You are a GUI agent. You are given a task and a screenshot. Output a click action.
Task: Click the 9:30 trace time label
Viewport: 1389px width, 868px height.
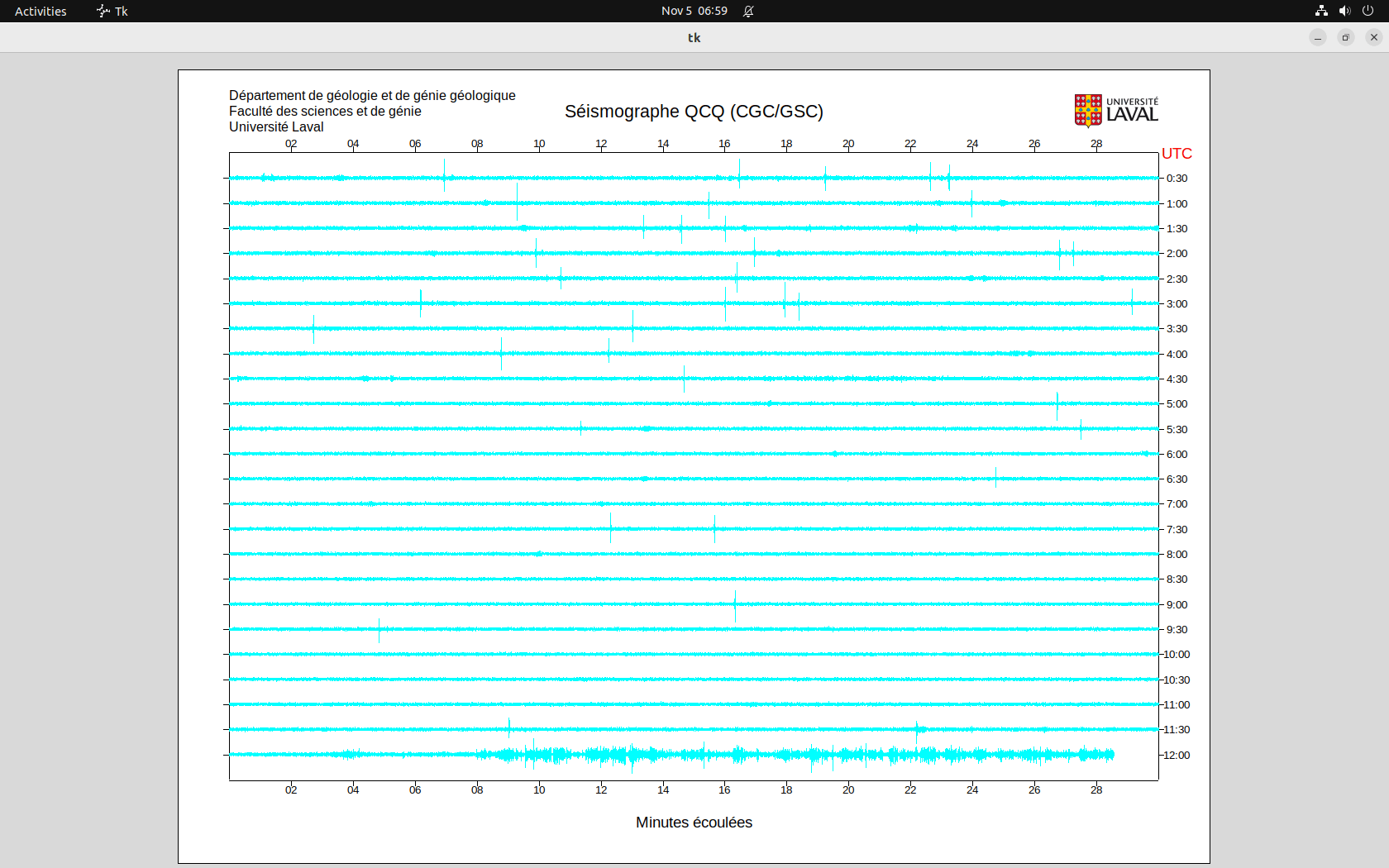tap(1177, 630)
